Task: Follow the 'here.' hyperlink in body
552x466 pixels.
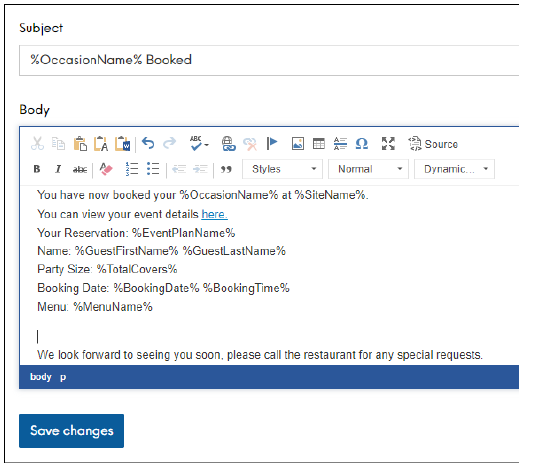Action: tap(214, 214)
